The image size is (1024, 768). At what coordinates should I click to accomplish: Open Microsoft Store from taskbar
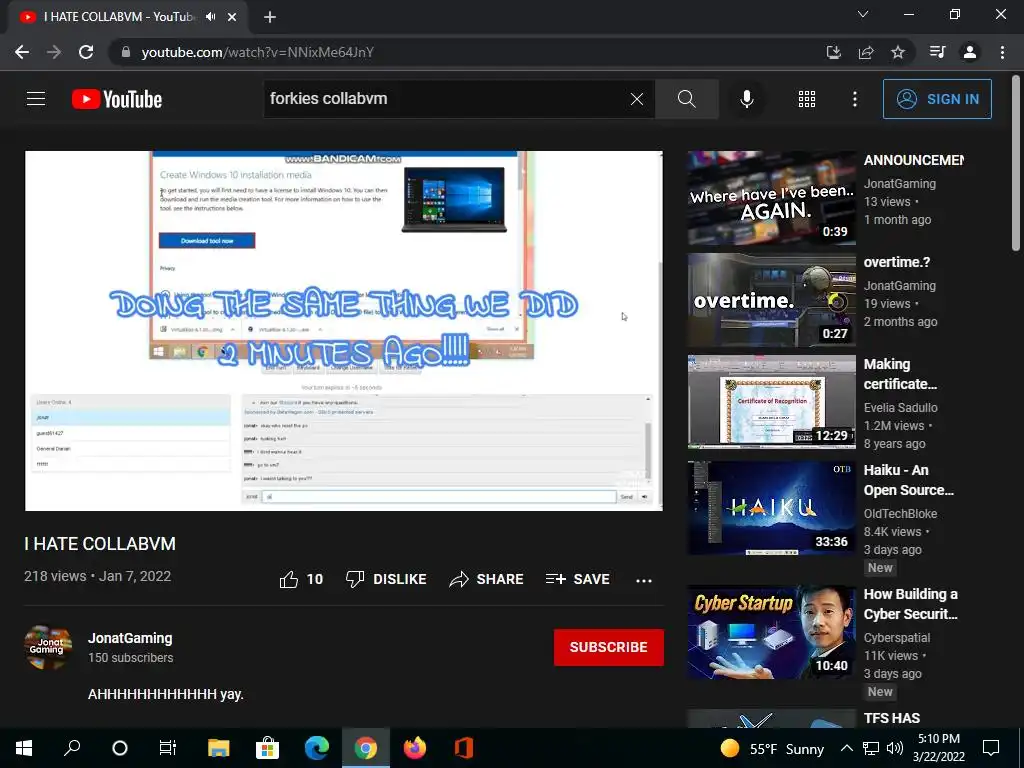[268, 748]
